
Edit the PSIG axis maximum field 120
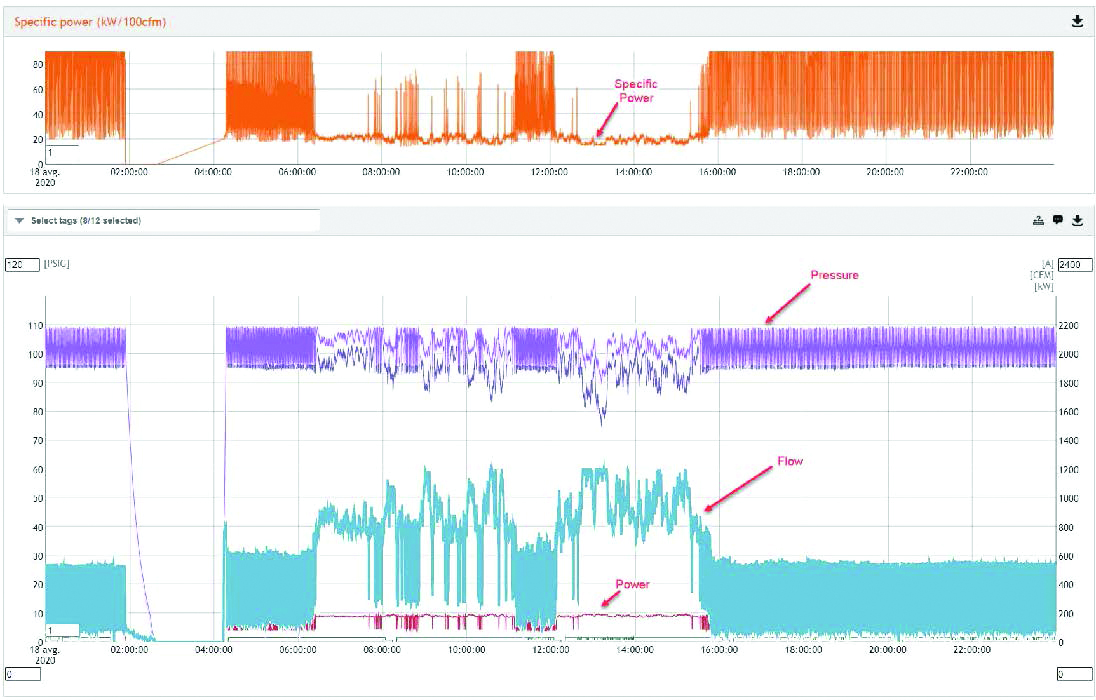(22, 264)
